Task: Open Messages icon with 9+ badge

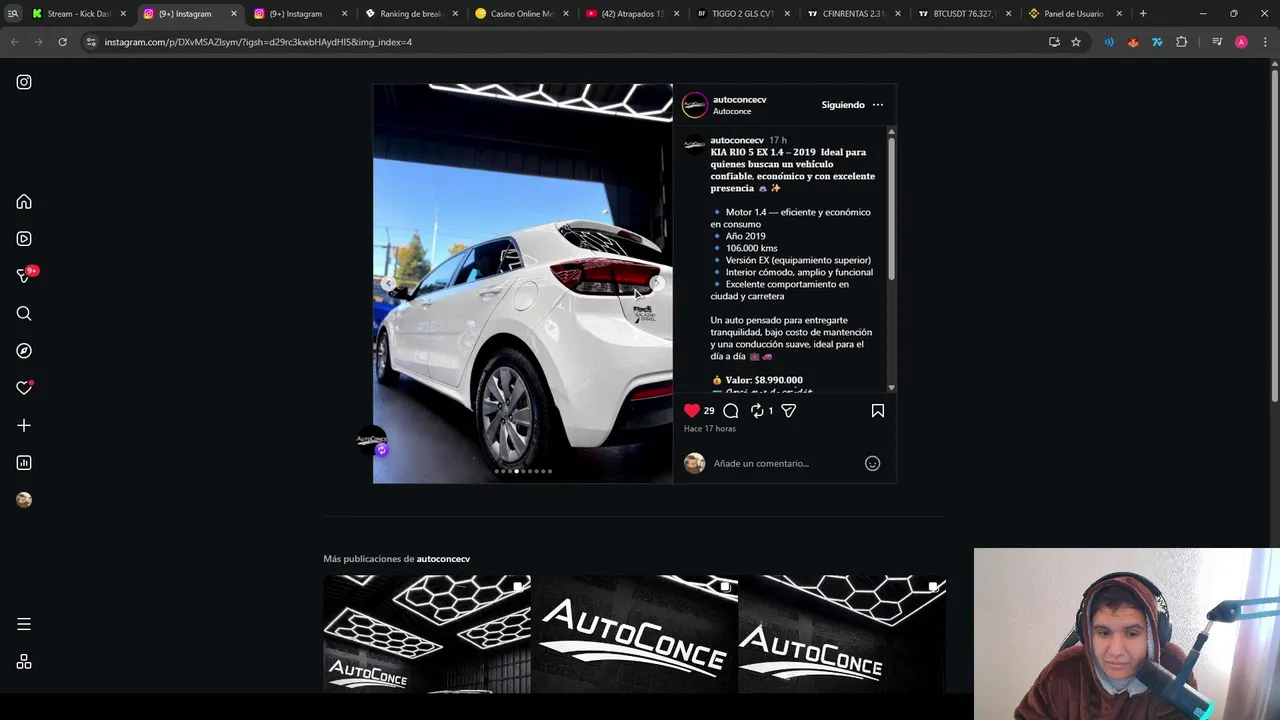Action: coord(24,276)
